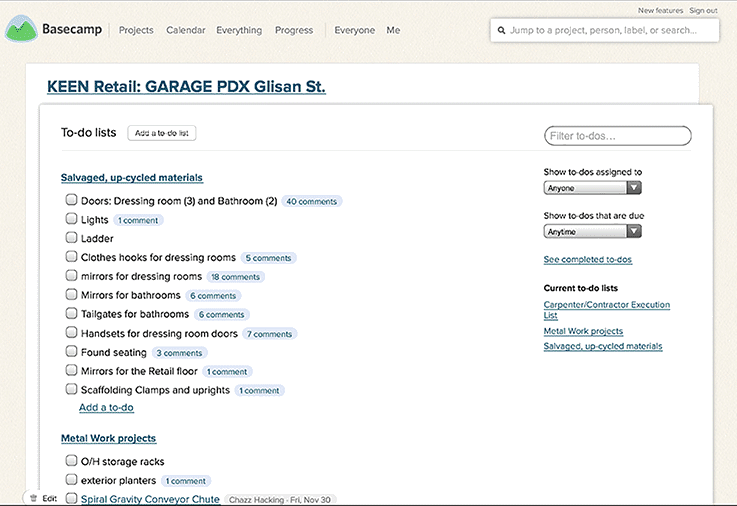Check Spiral Gravity Conveyor Chute to-do
The height and width of the screenshot is (506, 737).
[71, 498]
